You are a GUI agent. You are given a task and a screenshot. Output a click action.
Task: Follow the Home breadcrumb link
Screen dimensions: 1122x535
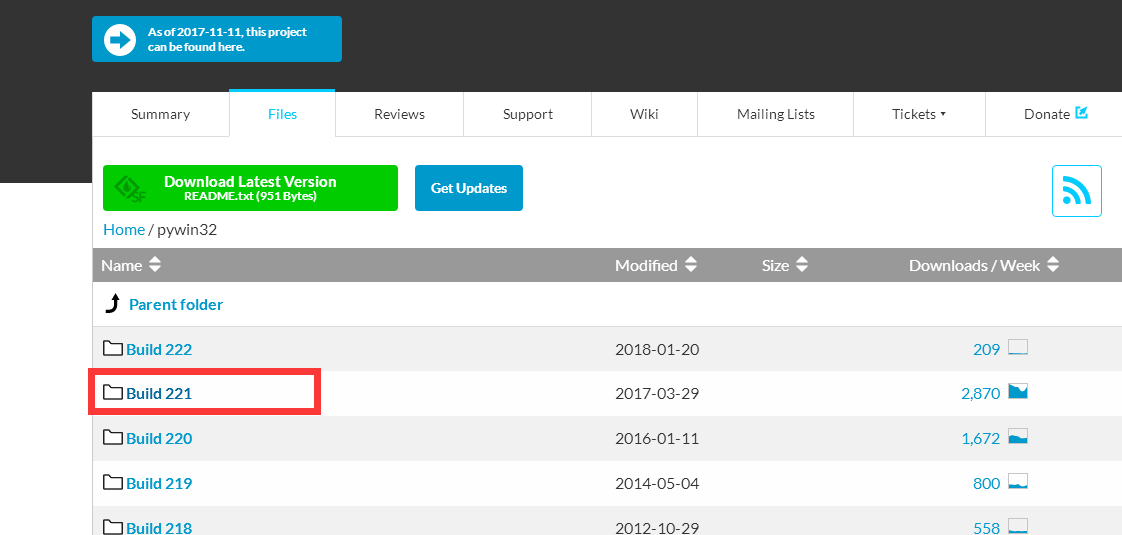[124, 230]
